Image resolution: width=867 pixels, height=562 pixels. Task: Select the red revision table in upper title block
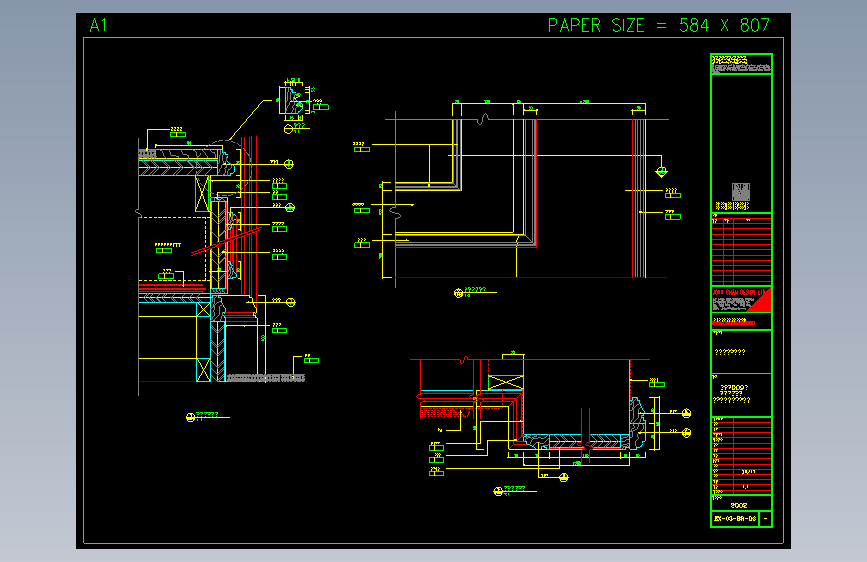pyautogui.click(x=741, y=249)
